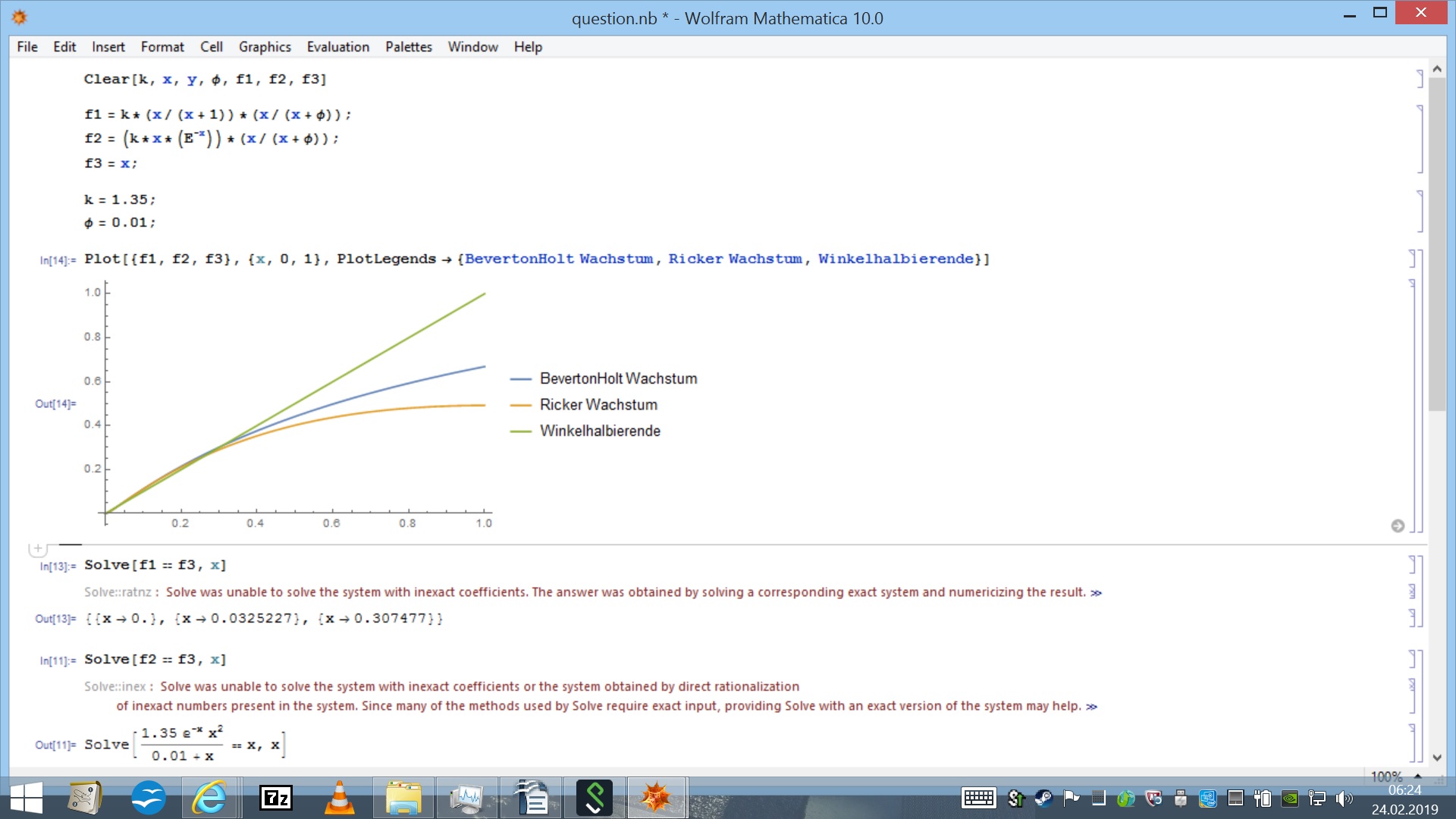Expand the Solve::ratnz message details arrow
1456x819 pixels.
(x=1096, y=593)
